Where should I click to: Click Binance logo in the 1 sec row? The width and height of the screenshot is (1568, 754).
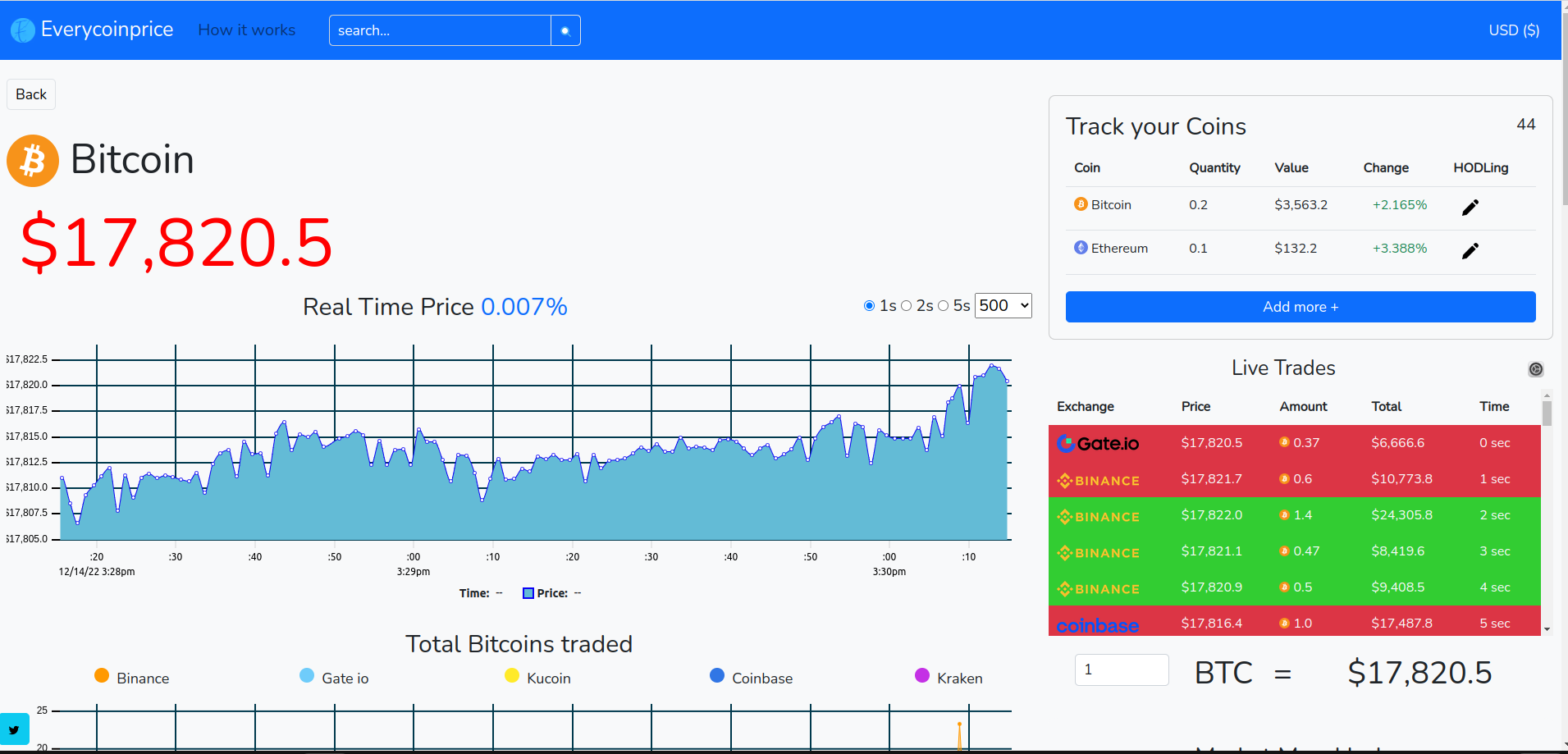coord(1098,481)
